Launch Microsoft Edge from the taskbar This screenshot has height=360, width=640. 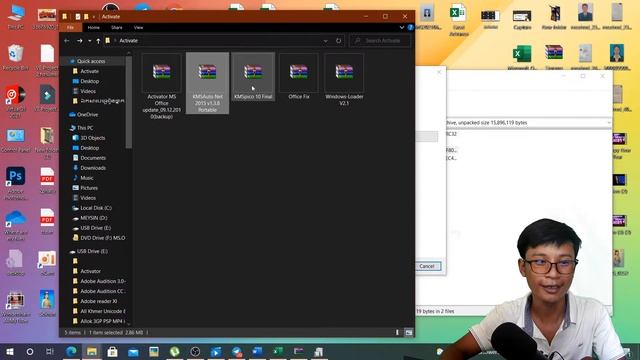(x=71, y=351)
